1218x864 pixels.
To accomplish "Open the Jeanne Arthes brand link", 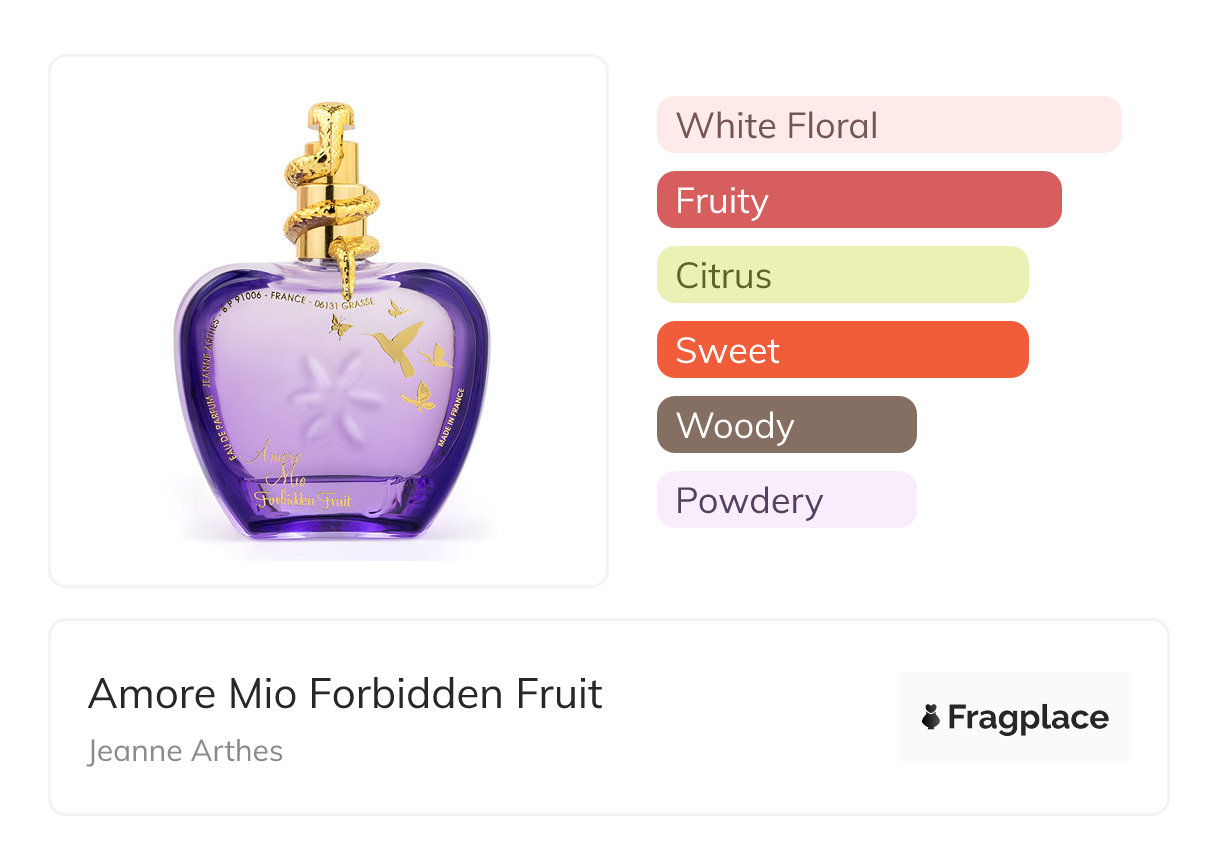I will (x=185, y=750).
